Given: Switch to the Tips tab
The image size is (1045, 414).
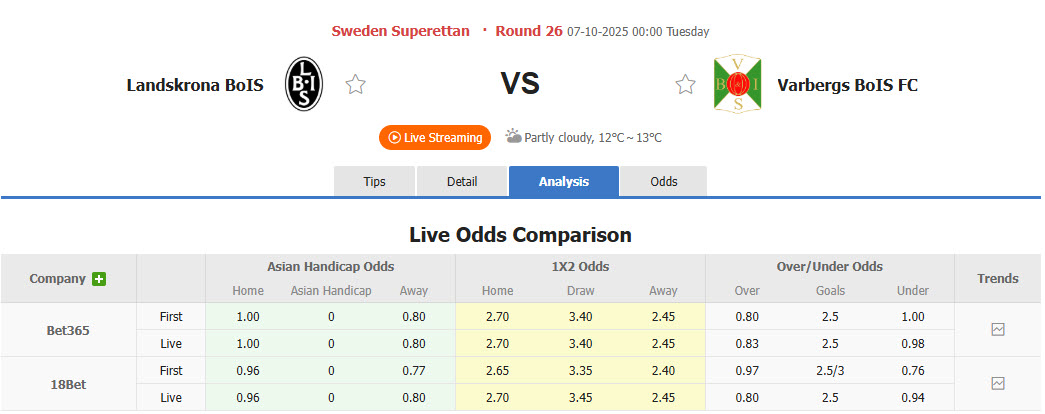Looking at the screenshot, I should click(374, 181).
